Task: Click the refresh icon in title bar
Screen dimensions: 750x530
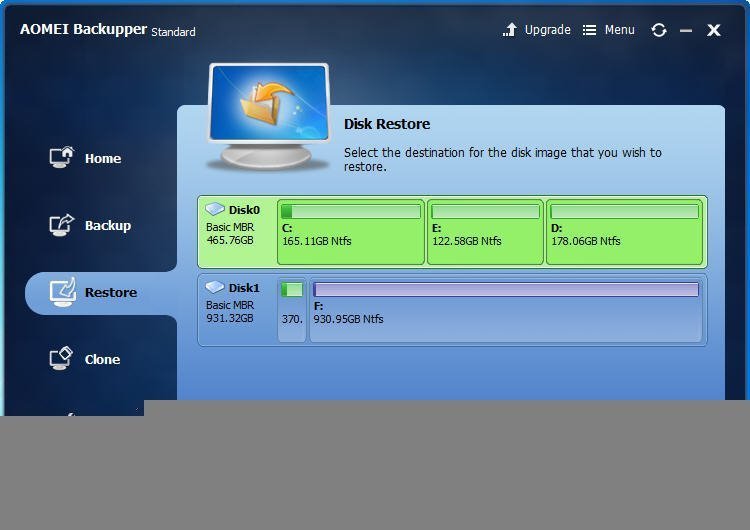Action: tap(659, 30)
